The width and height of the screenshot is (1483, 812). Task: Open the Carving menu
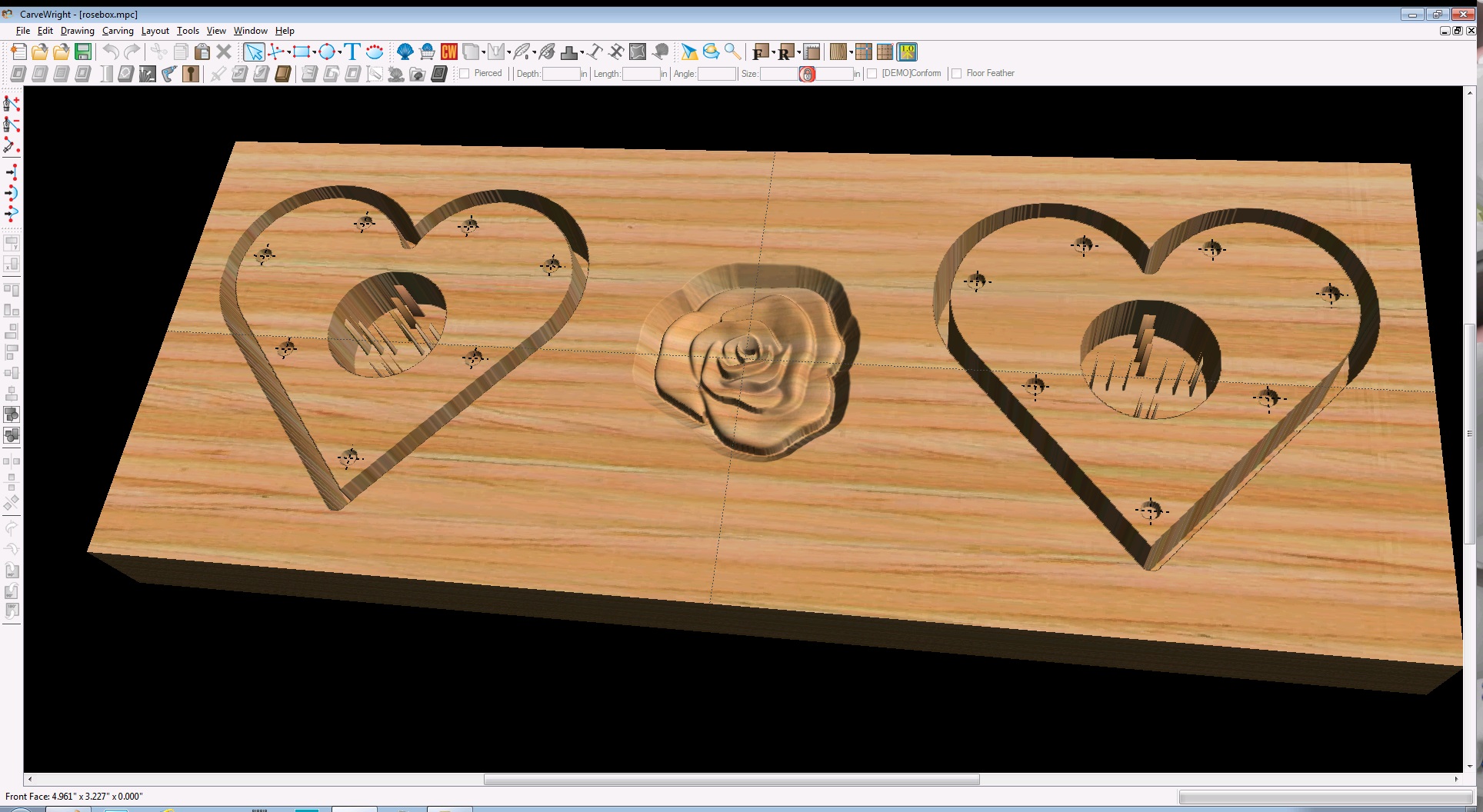point(118,31)
